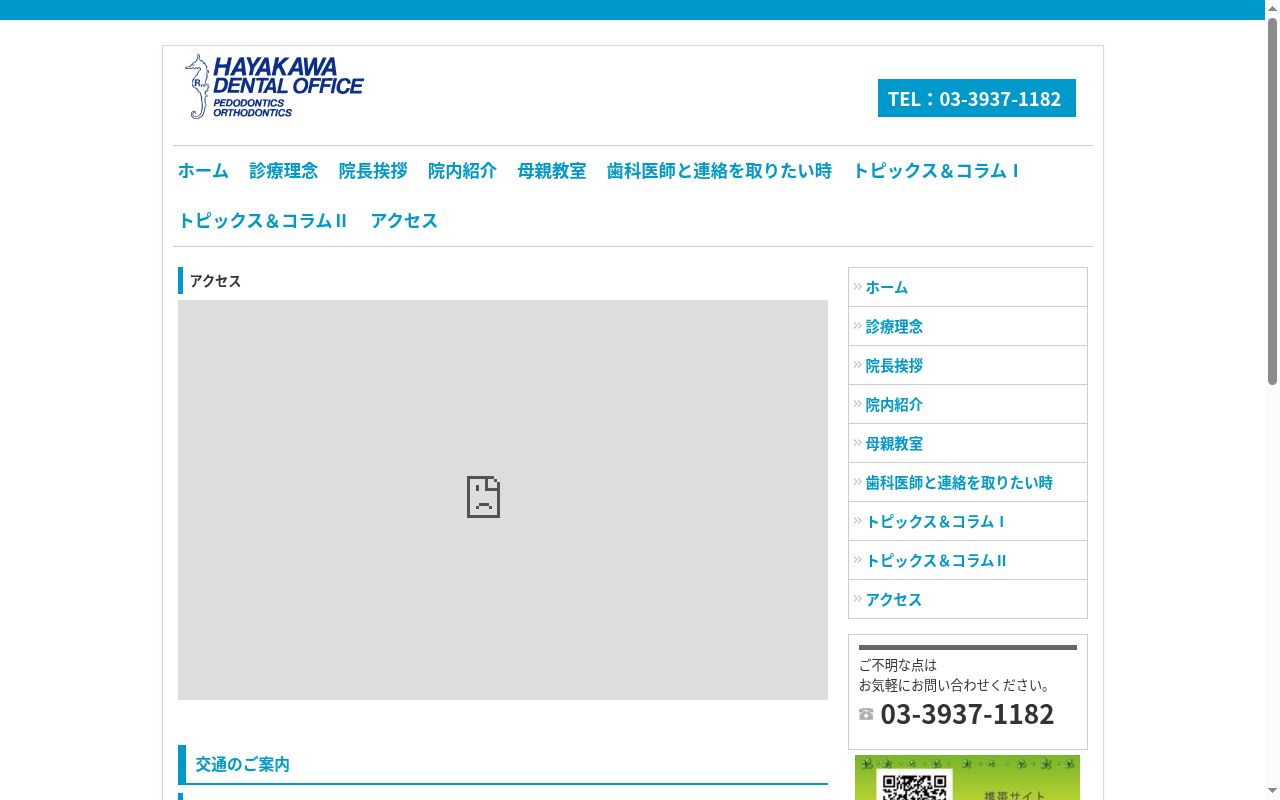Click the text お気軽にお問い合わせください。
The height and width of the screenshot is (800, 1280).
tap(955, 685)
